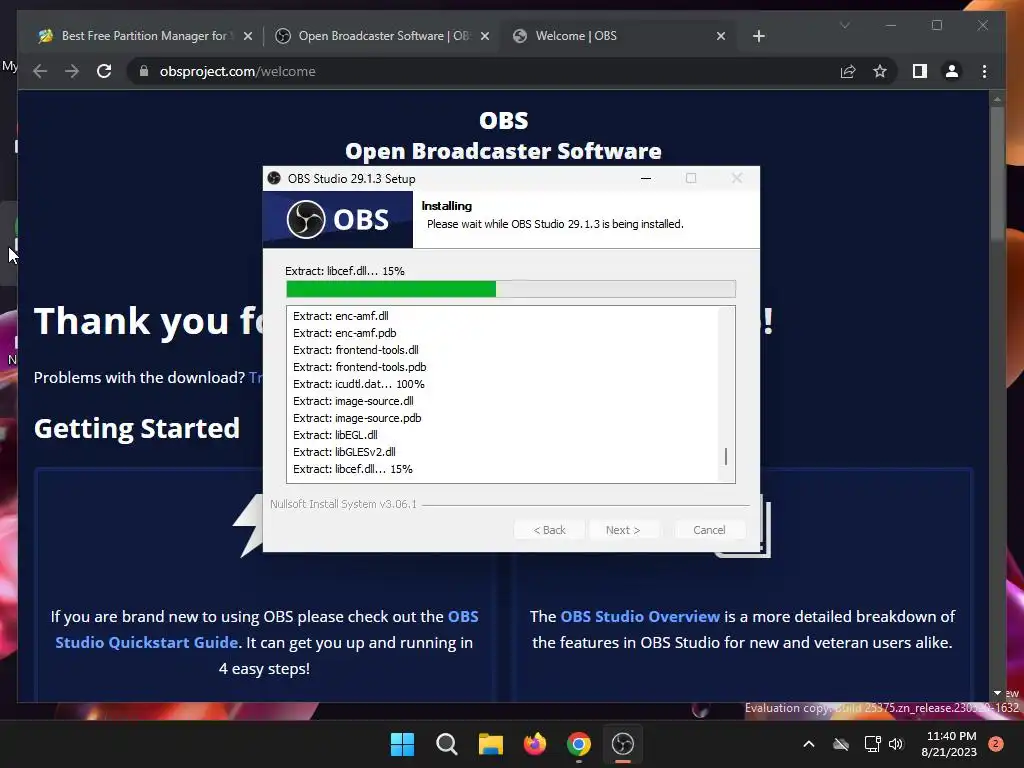Click the OneDrive cloud tray icon

841,744
